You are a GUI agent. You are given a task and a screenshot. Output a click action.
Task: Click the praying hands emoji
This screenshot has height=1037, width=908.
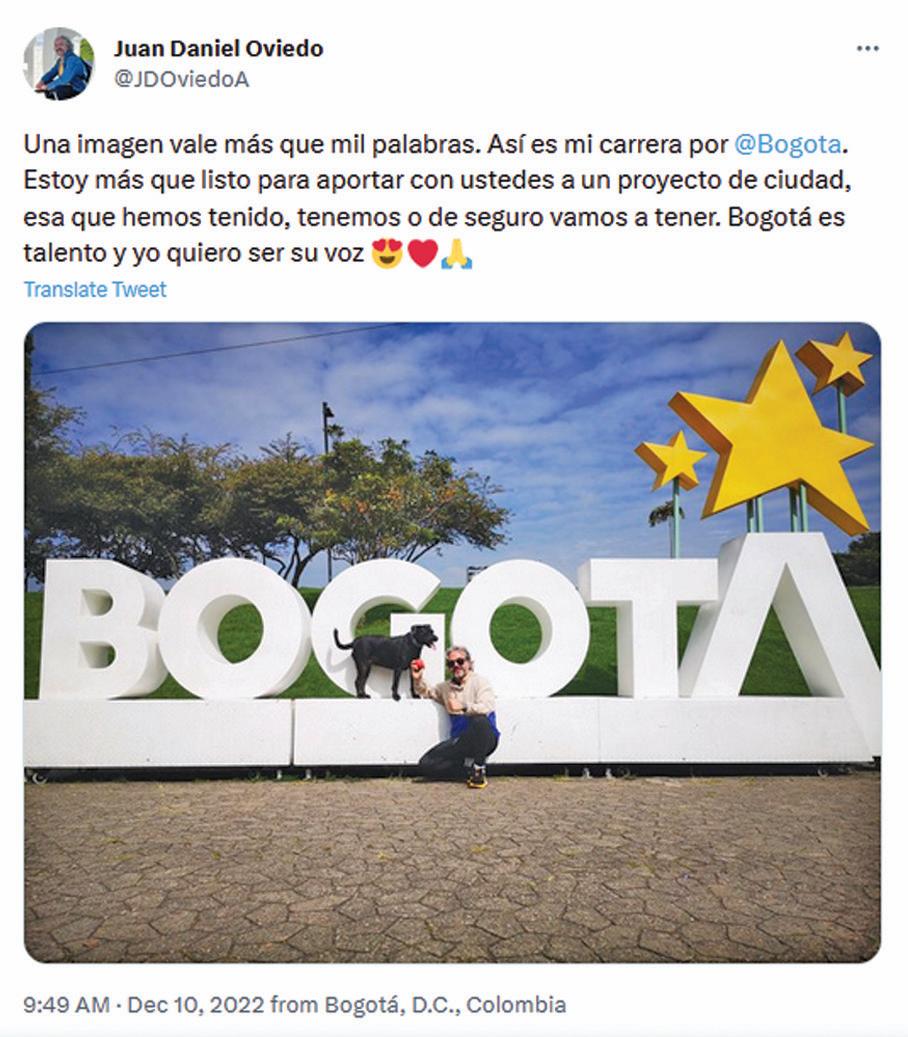pos(457,254)
